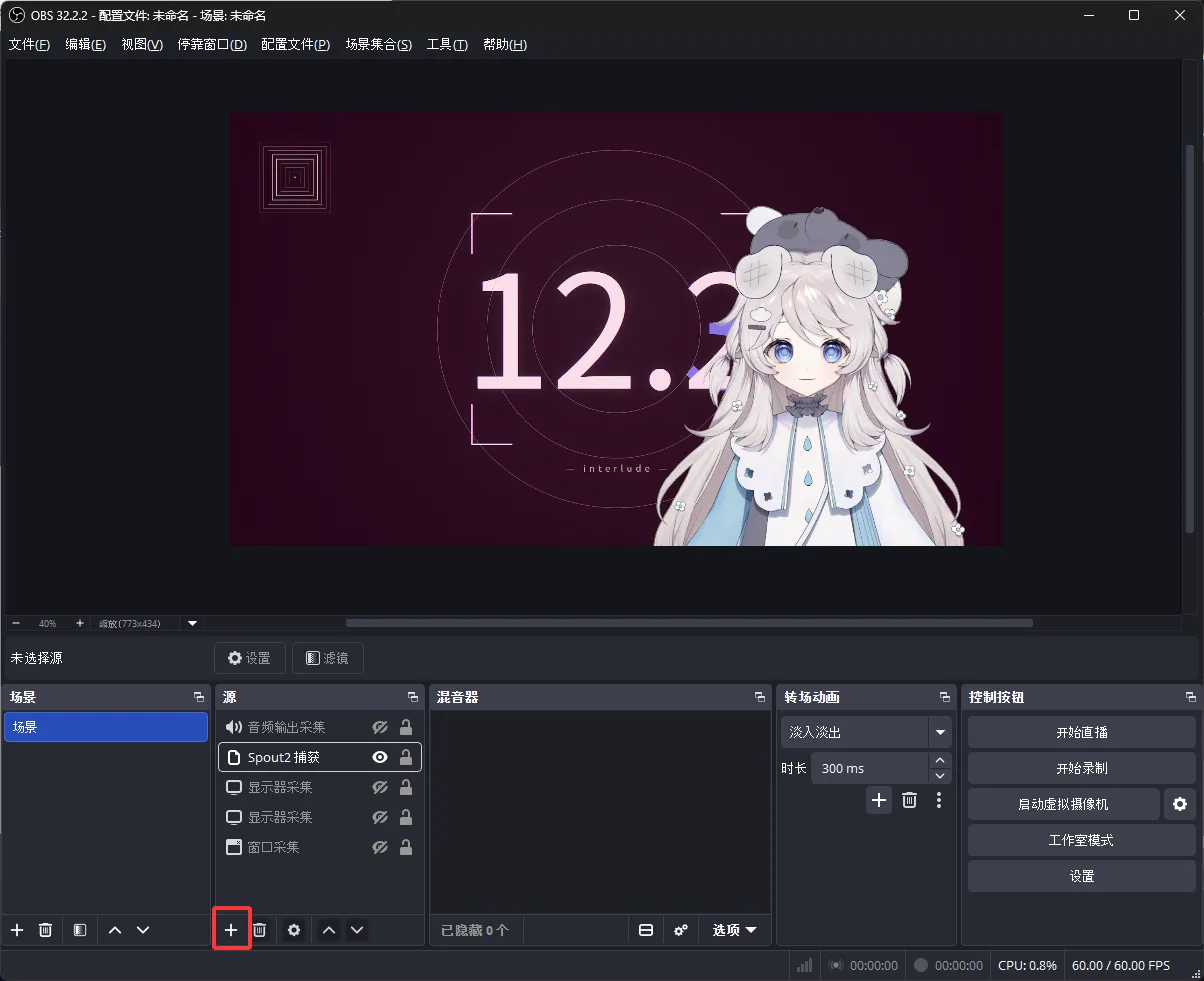
Task: Open scene filters icon in the 场景 dock
Action: pos(80,930)
